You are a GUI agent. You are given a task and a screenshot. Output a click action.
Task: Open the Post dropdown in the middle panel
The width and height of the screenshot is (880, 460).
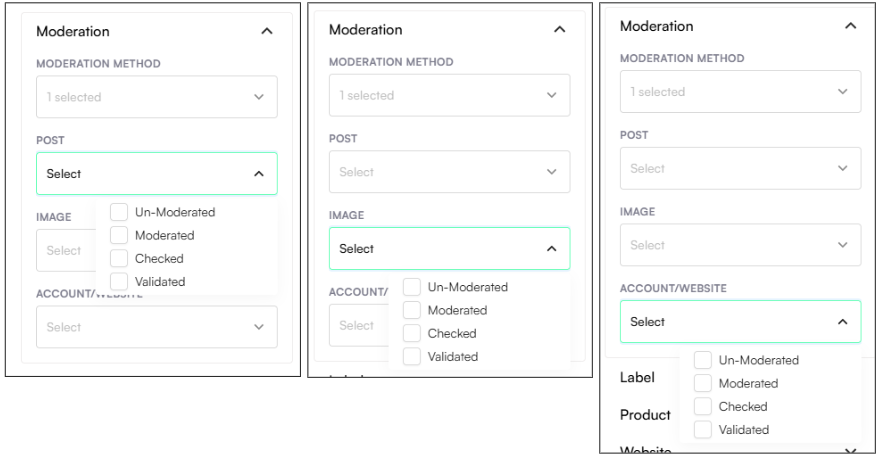449,172
